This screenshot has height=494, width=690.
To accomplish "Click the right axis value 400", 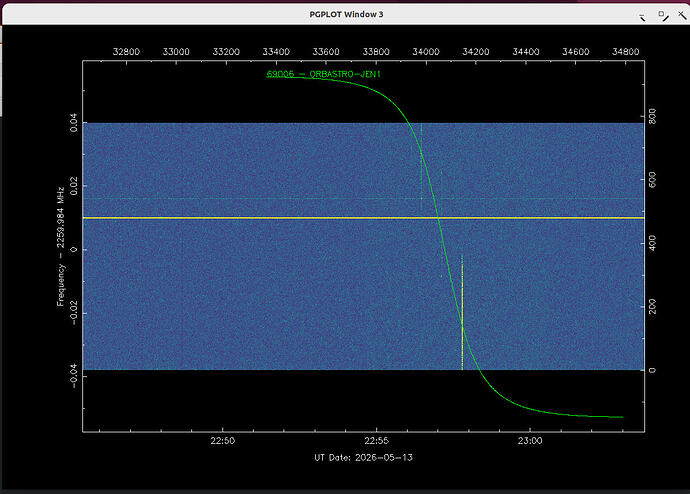I will pos(652,243).
